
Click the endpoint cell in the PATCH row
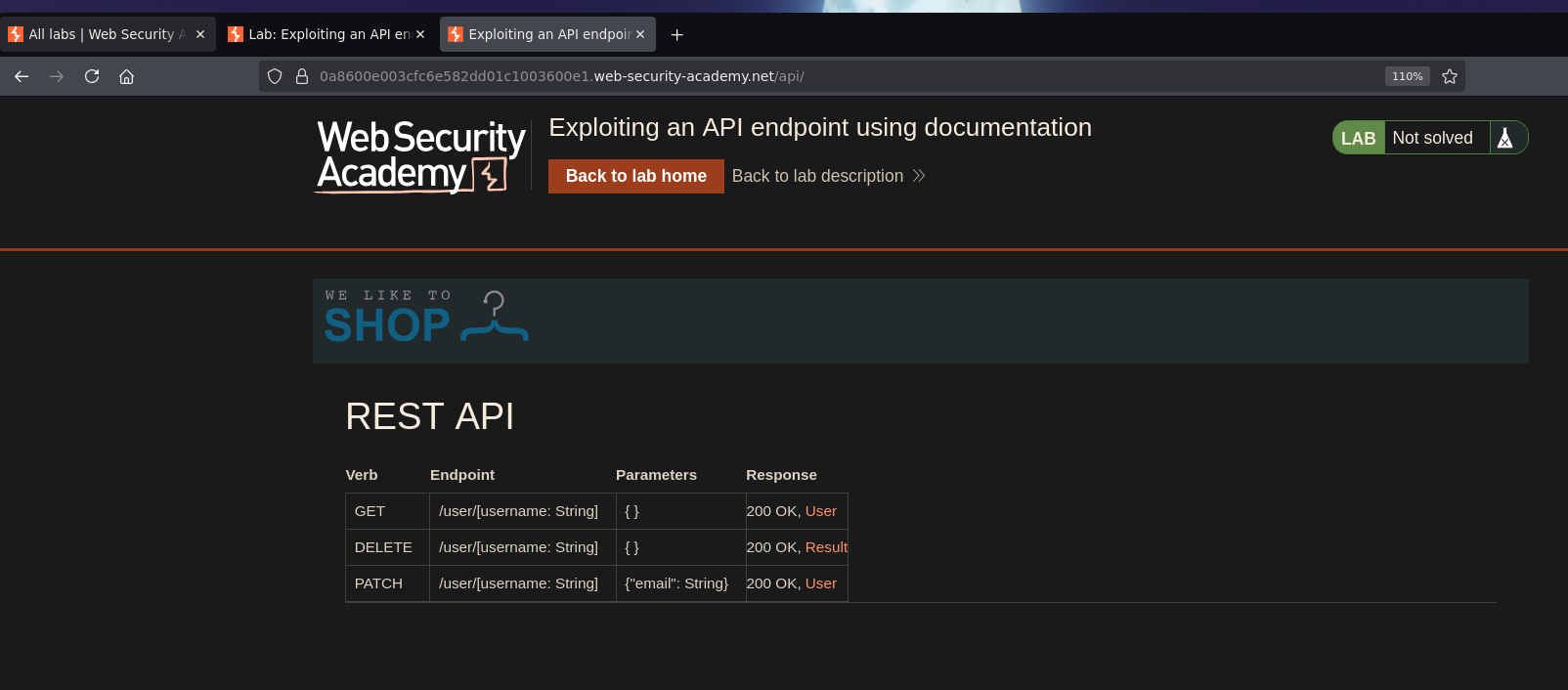pyautogui.click(x=523, y=583)
